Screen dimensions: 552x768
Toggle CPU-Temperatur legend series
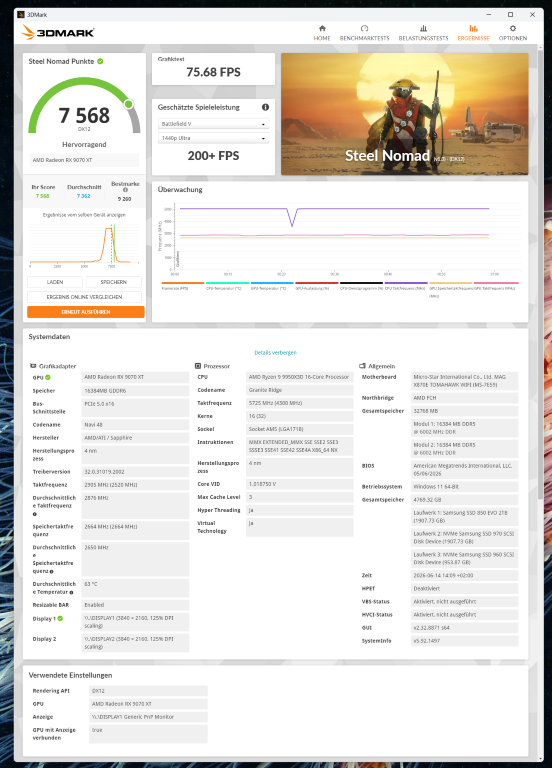[x=227, y=286]
